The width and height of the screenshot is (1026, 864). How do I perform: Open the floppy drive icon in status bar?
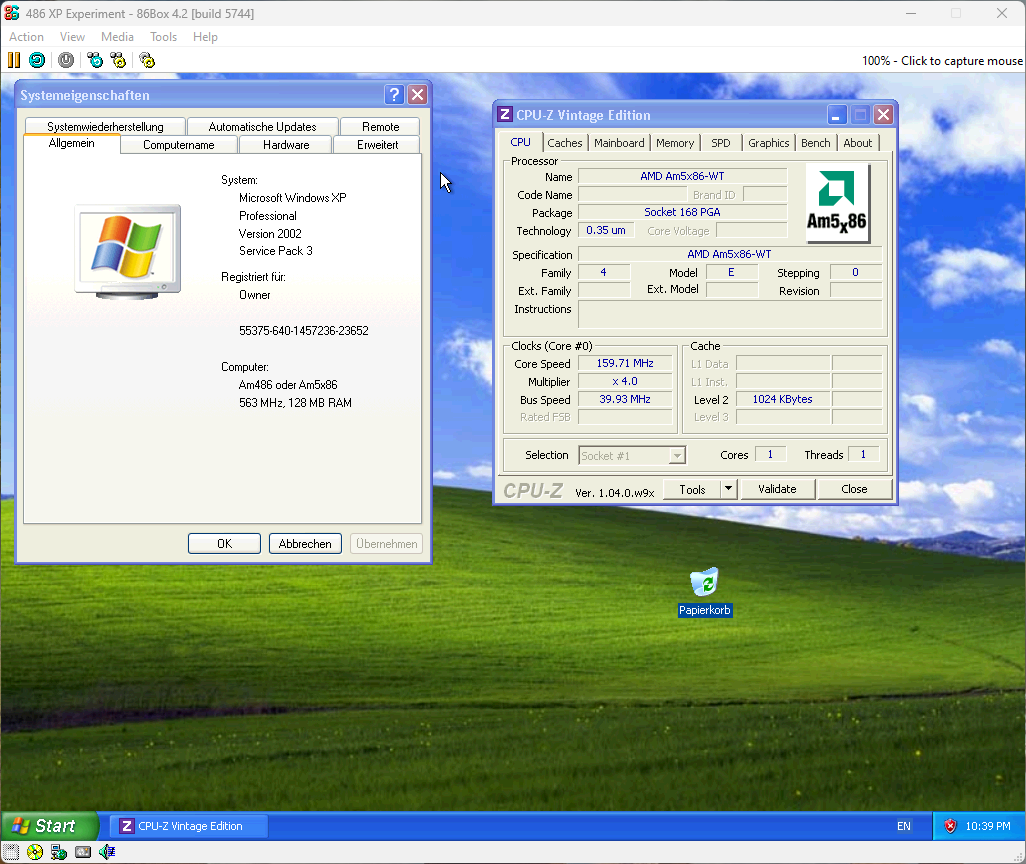pyautogui.click(x=12, y=852)
